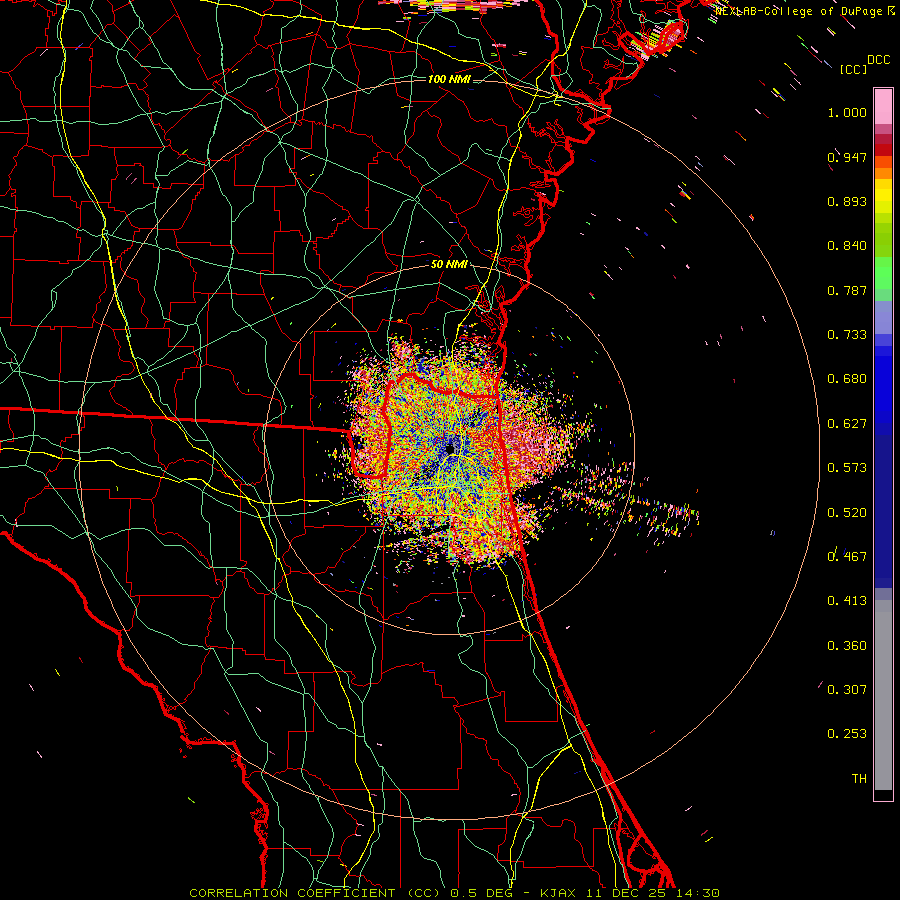This screenshot has height=900, width=900.
Task: Click the 0.733 scale value
Action: [x=847, y=335]
